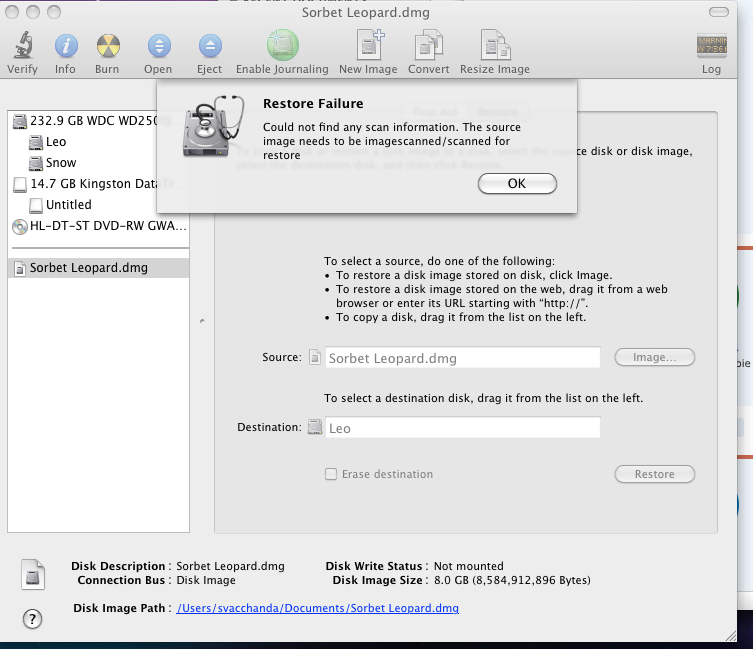Click the Eject toolbar icon
Image resolution: width=753 pixels, height=649 pixels.
[210, 46]
